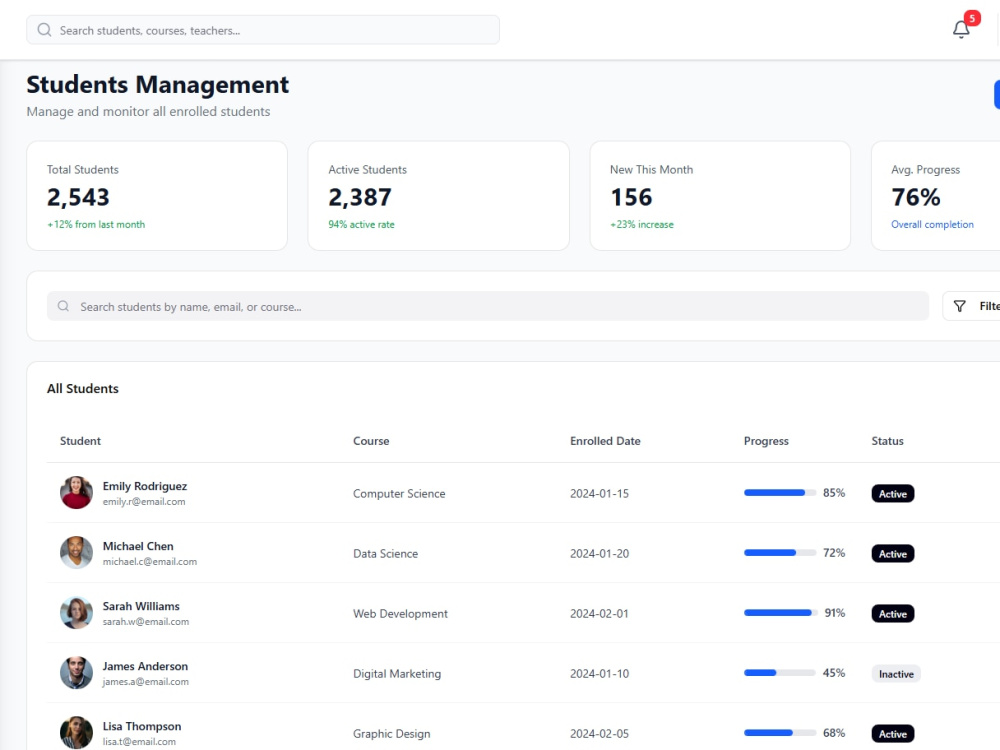The width and height of the screenshot is (1000, 750).
Task: Click the All Students heading
Action: coord(83,388)
